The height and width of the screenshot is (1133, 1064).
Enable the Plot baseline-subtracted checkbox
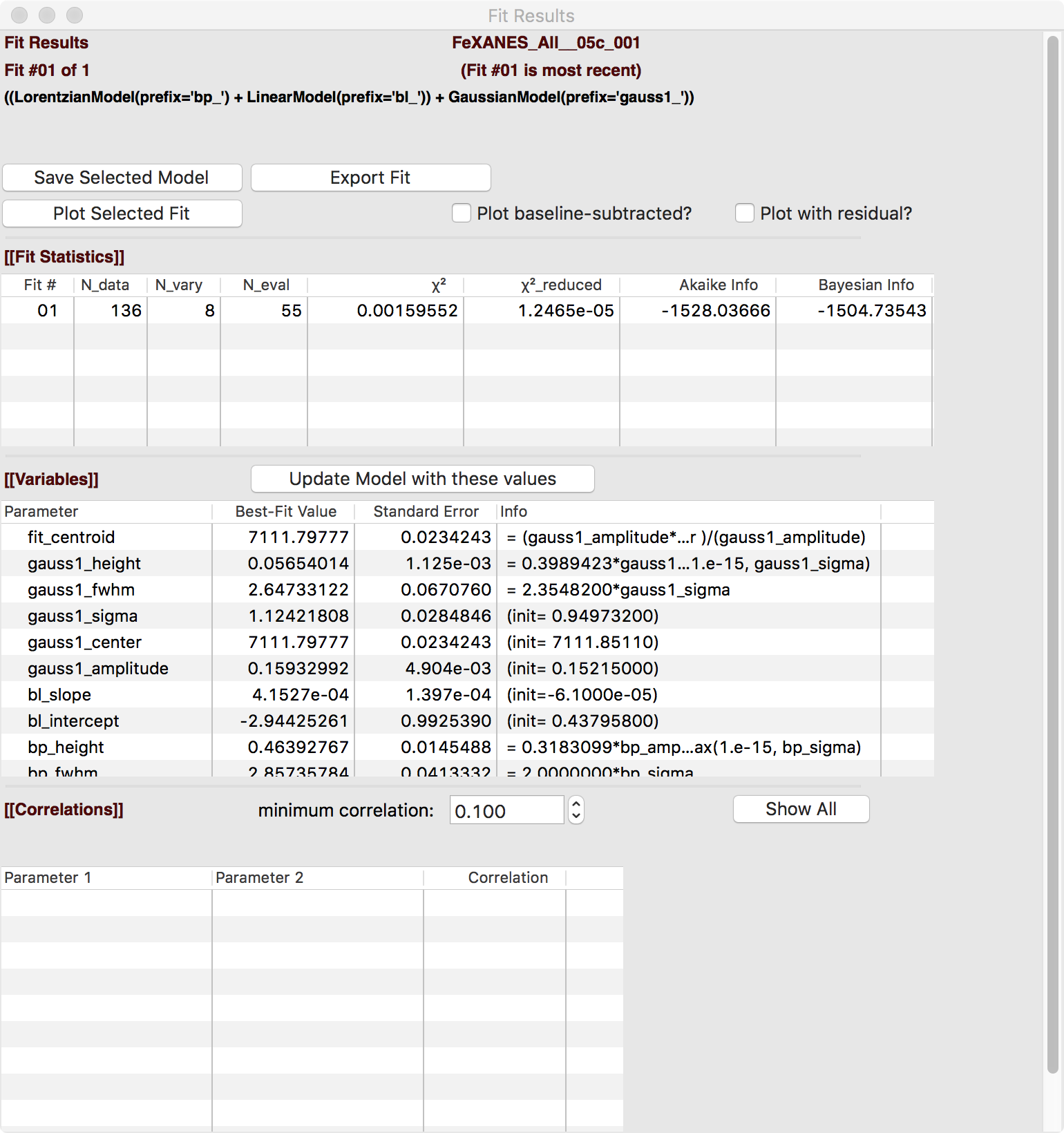point(462,213)
